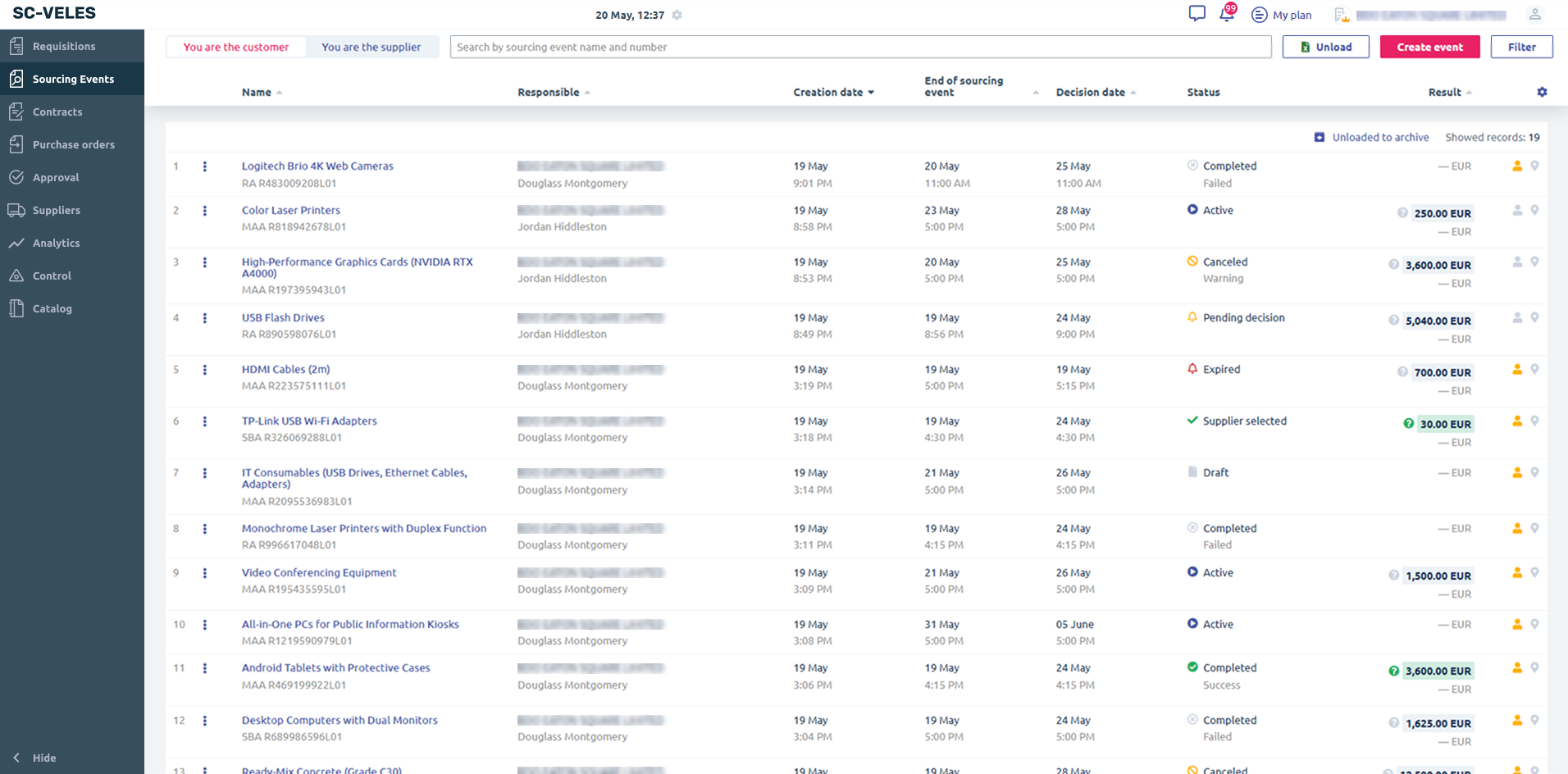Click the help icon beside 250.00 EUR
Viewport: 1568px width, 774px height.
coord(1402,213)
